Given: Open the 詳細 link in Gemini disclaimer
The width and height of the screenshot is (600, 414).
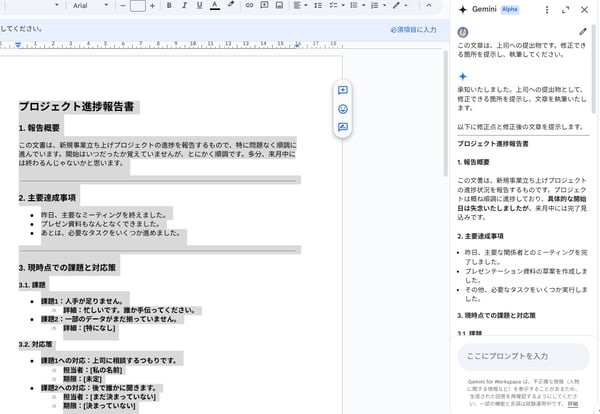Looking at the screenshot, I should [572, 404].
